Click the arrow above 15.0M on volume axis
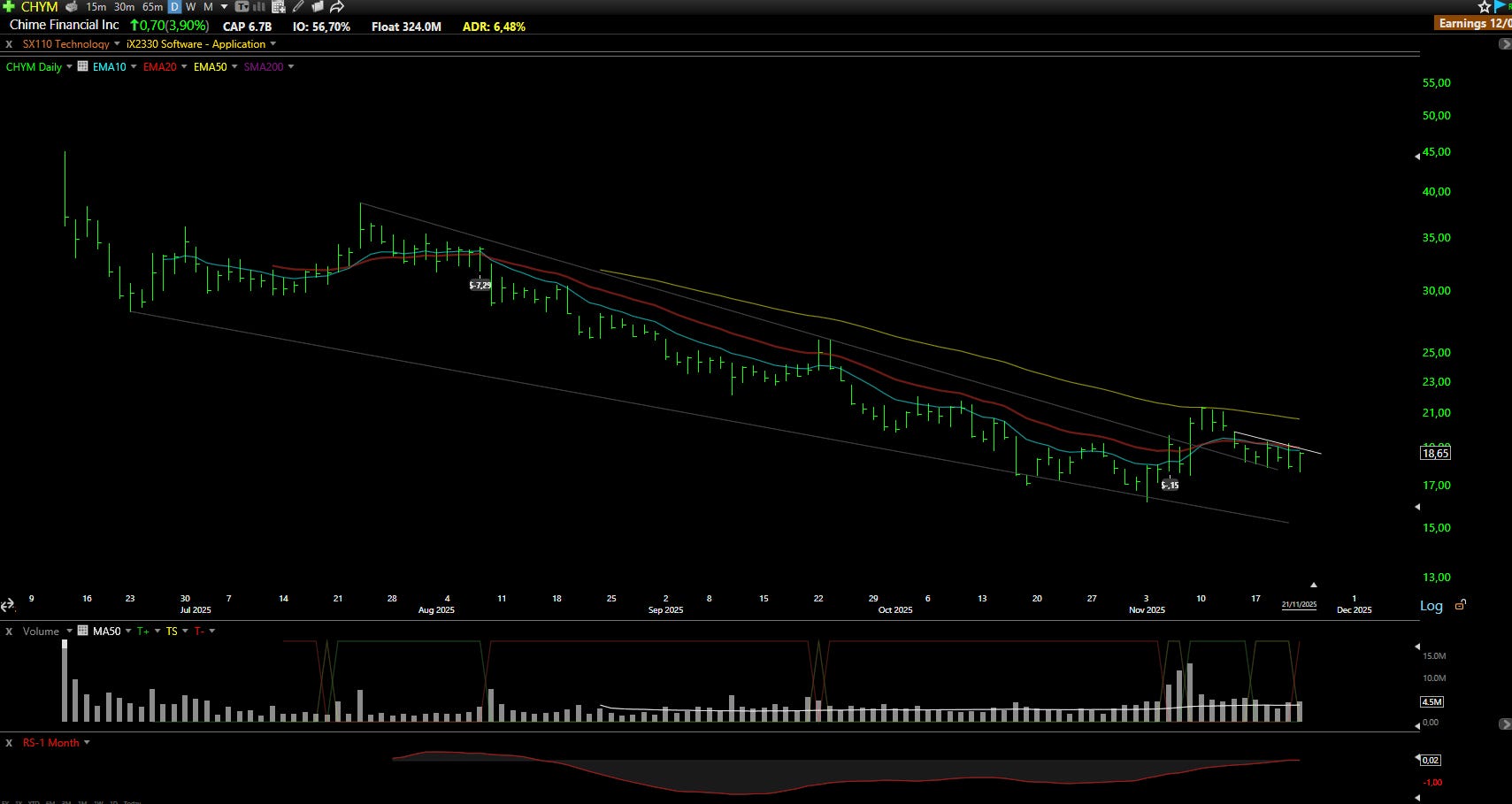 click(1417, 647)
